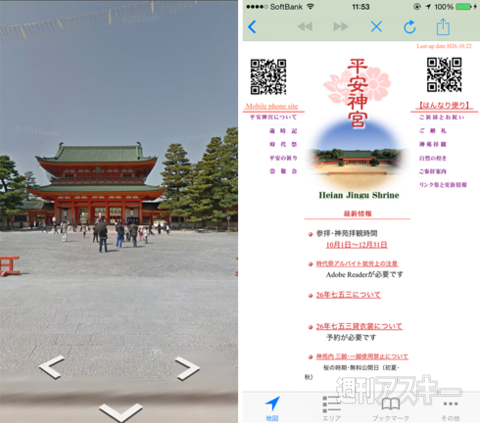Screen dimensions: 480x423
Task: Move backward with Street View down arrow
Action: (121, 412)
